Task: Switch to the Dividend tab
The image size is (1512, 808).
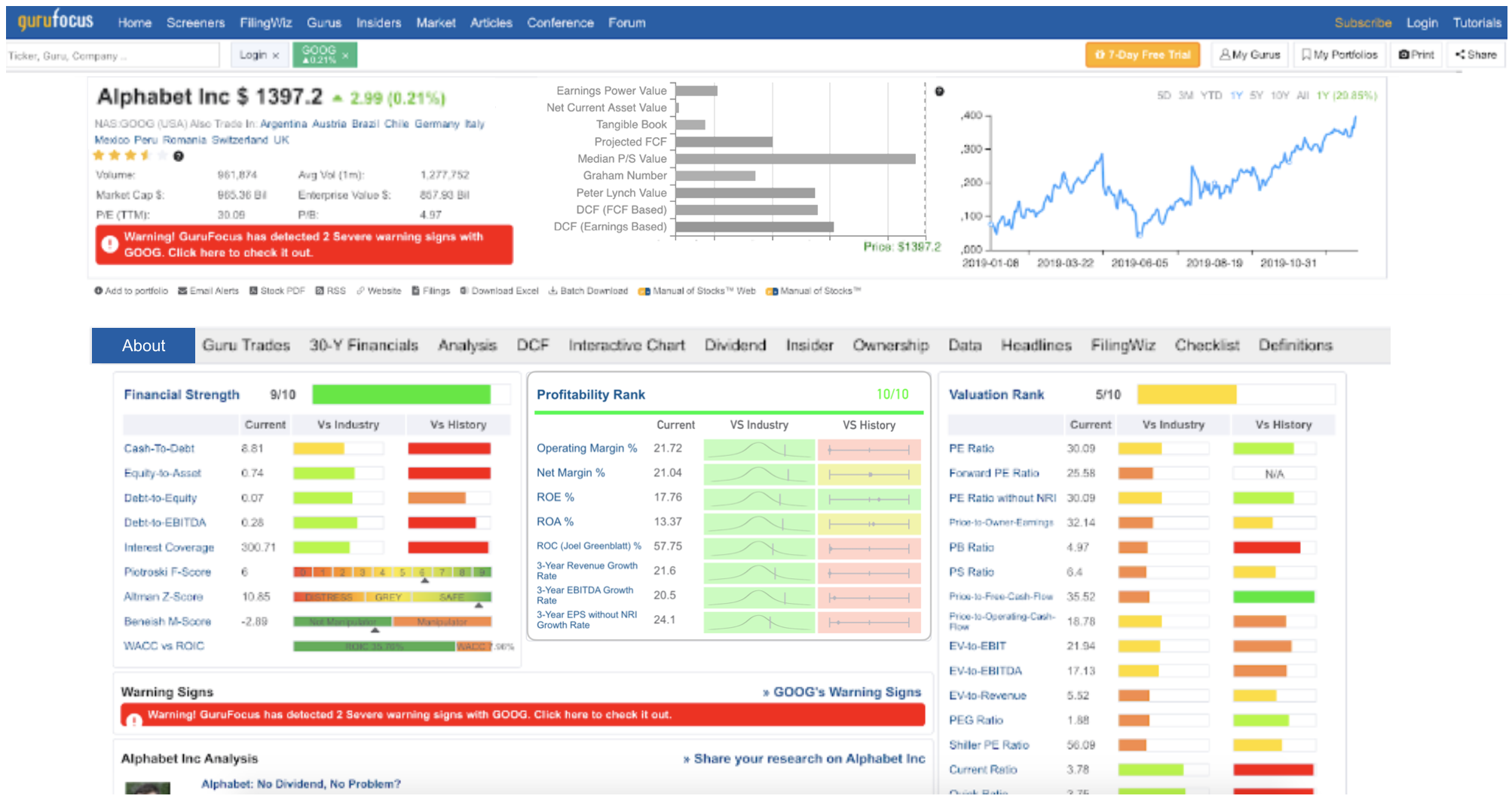Action: click(x=735, y=345)
